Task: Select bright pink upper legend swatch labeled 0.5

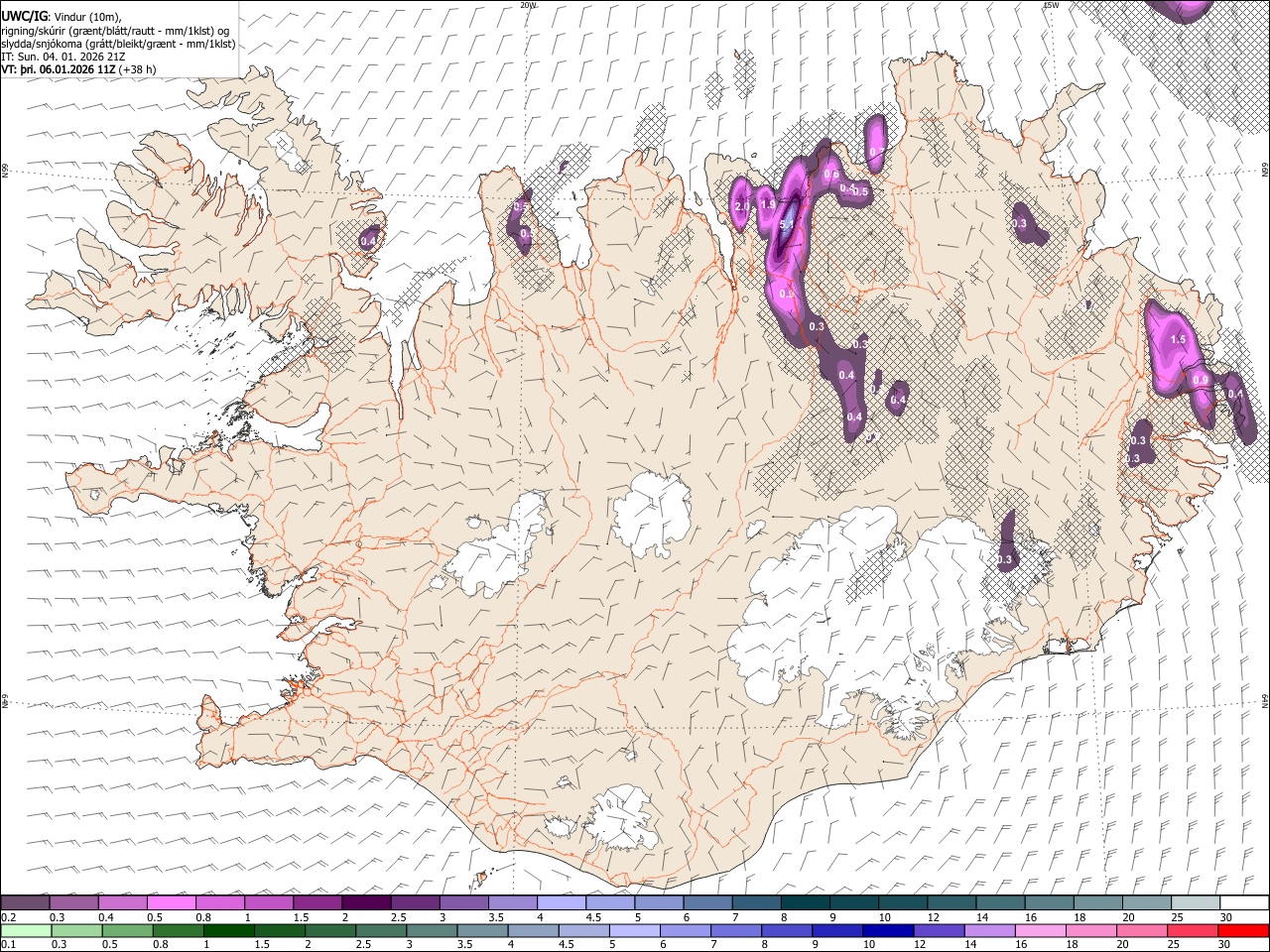Action: click(171, 903)
